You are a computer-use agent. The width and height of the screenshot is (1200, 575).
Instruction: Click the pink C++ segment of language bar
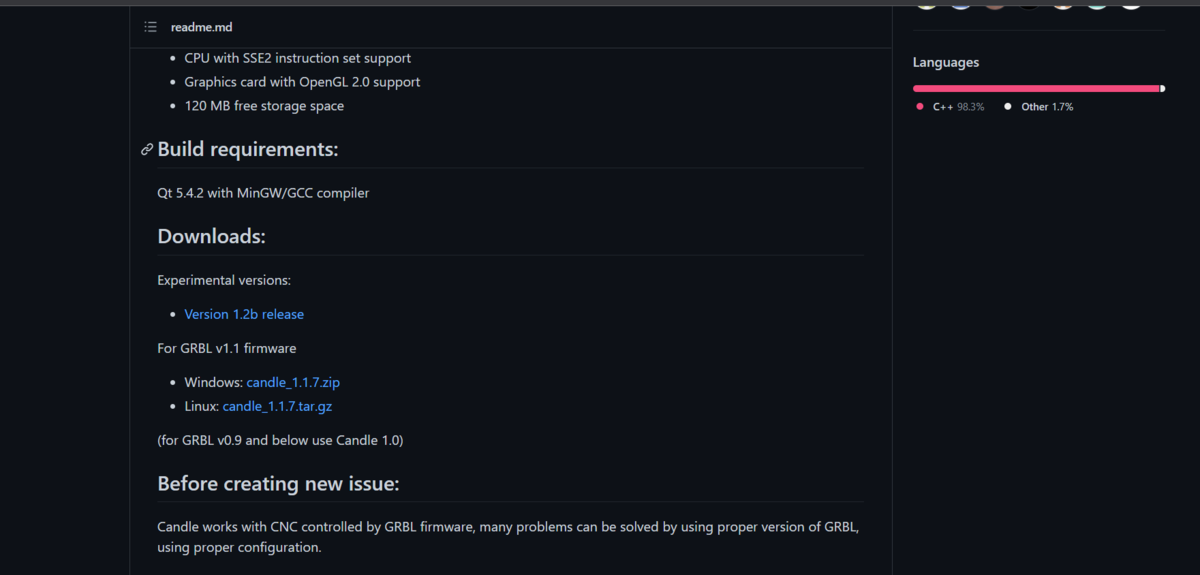(x=1036, y=89)
